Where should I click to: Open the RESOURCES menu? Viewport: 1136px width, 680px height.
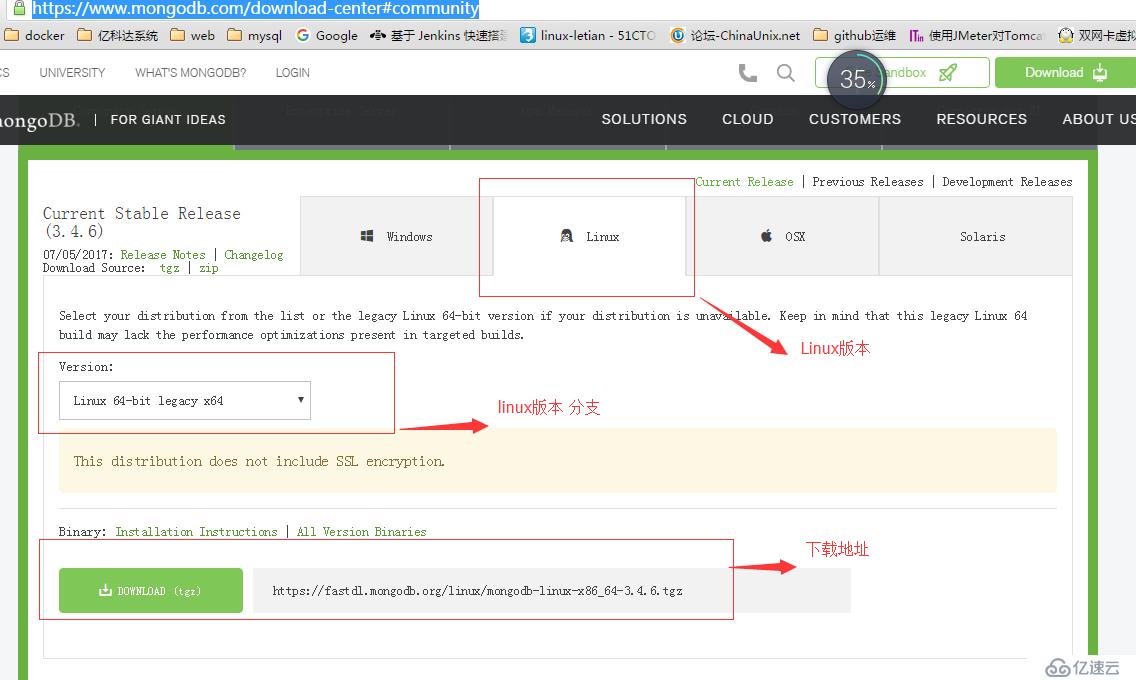coord(982,119)
